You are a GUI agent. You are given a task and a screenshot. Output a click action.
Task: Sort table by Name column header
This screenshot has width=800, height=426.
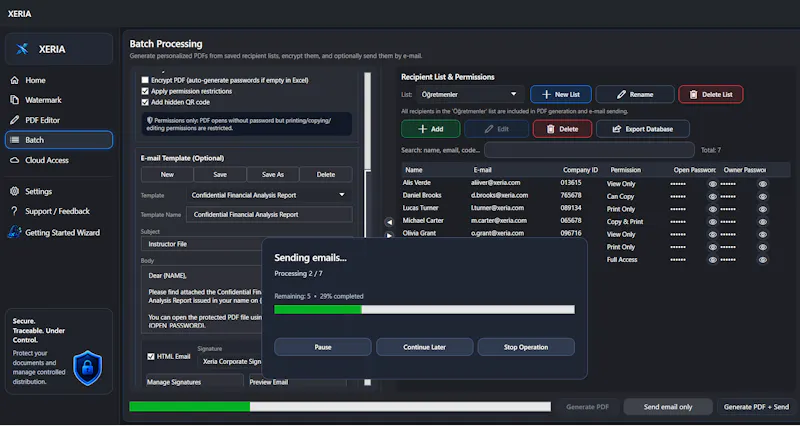click(x=414, y=170)
